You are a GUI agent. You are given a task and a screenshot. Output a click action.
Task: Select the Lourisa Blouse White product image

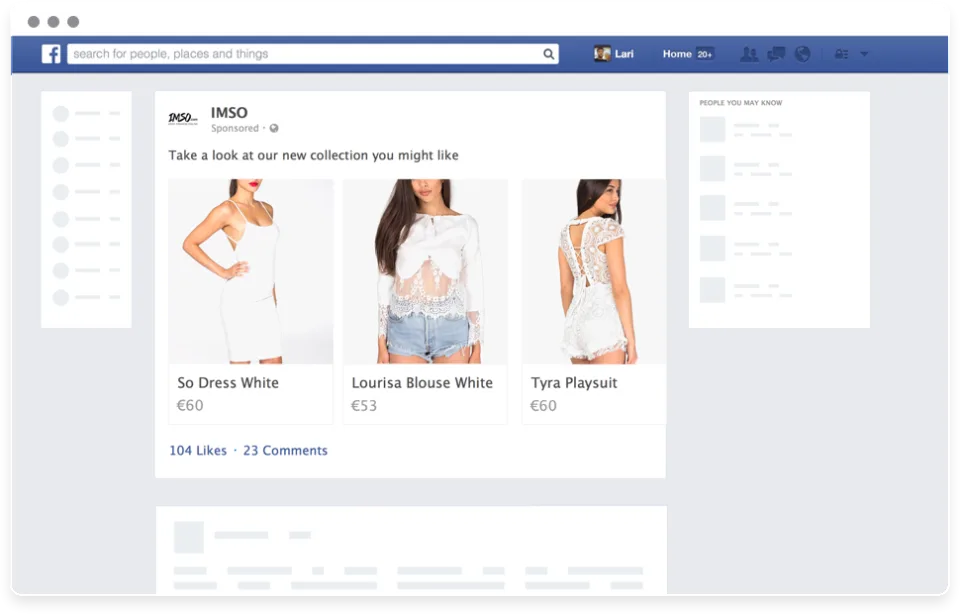426,272
